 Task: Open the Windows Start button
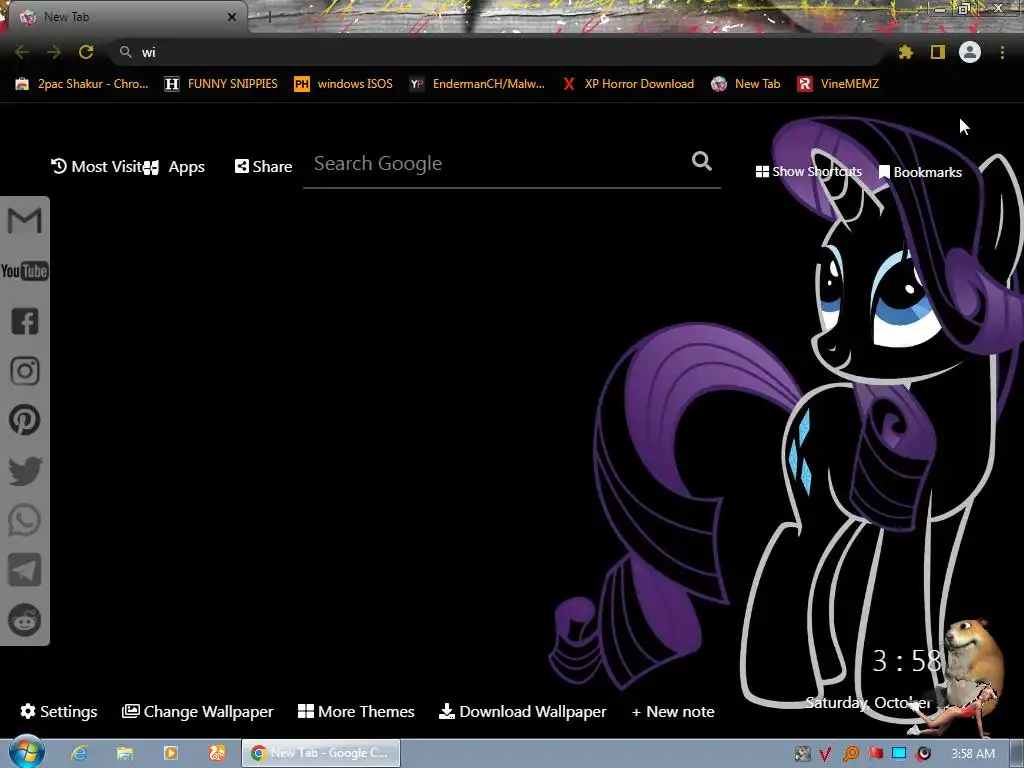(26, 752)
